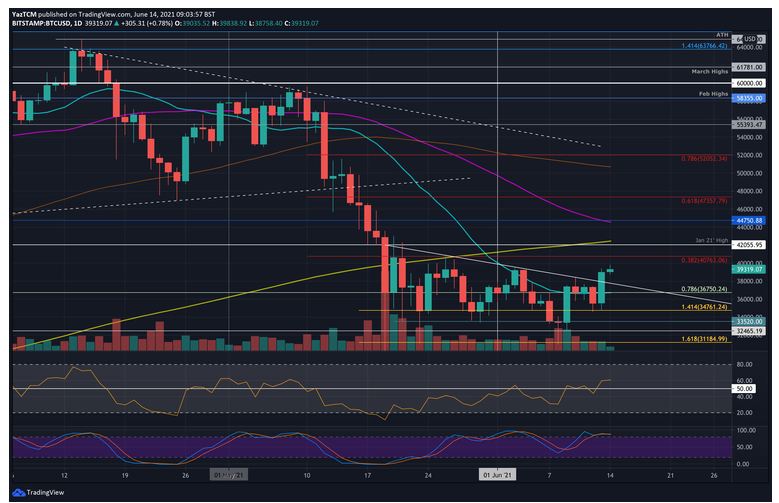Image resolution: width=779 pixels, height=503 pixels.
Task: Click the 61781.00 price axis tag
Action: point(749,67)
